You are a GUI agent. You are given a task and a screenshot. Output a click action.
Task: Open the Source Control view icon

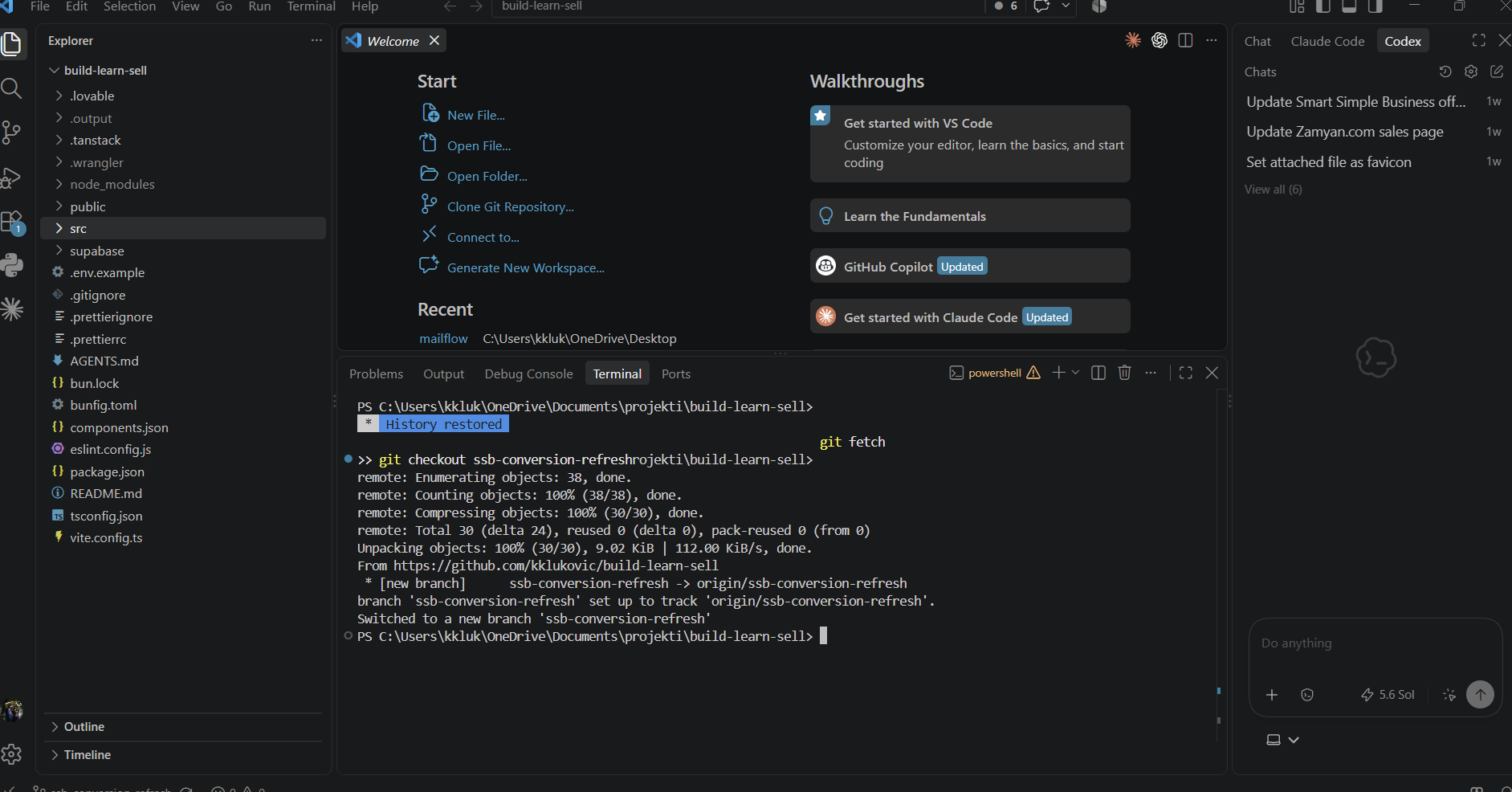pos(12,133)
